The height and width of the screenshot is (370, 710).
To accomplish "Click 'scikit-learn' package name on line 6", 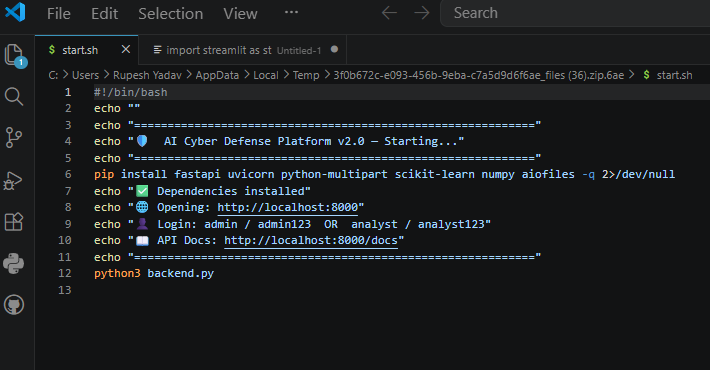I will tap(435, 174).
